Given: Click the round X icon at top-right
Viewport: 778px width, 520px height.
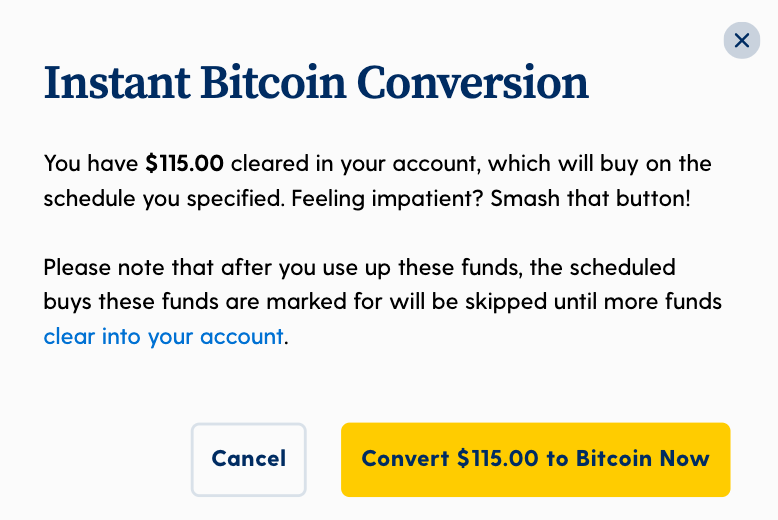Looking at the screenshot, I should pyautogui.click(x=741, y=40).
